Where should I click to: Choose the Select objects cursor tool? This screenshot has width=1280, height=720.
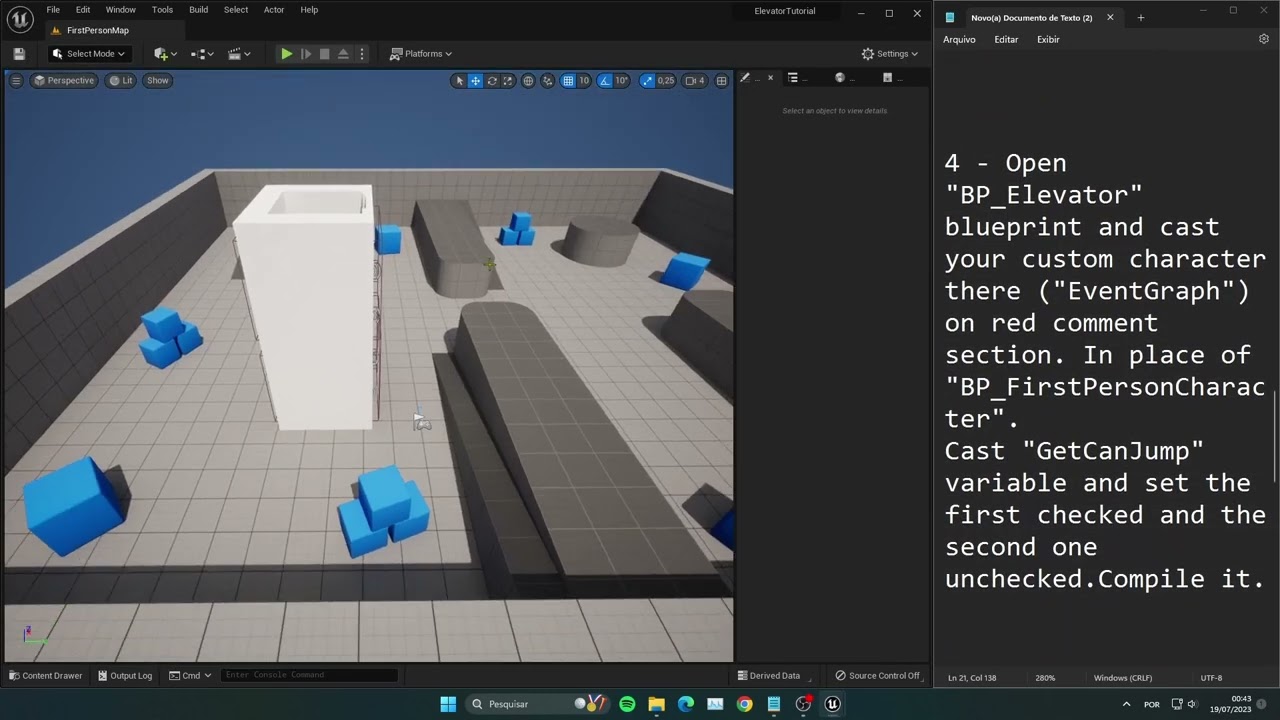[459, 81]
